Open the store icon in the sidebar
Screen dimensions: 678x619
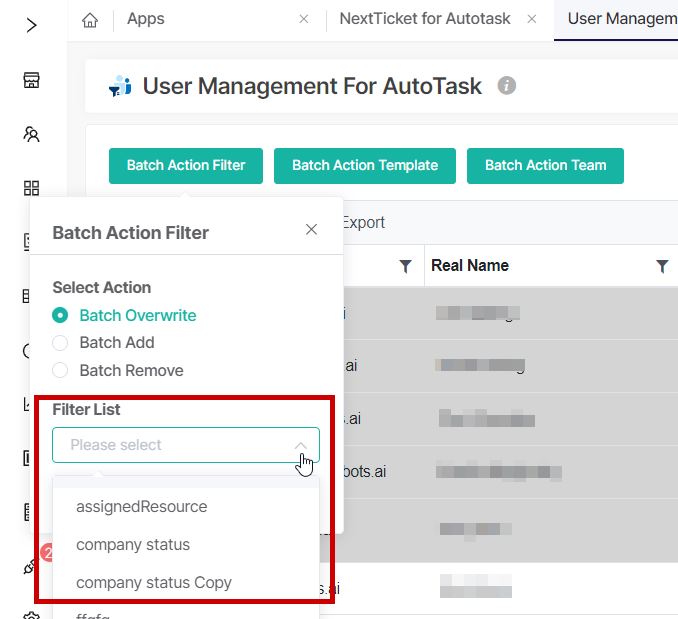point(32,80)
